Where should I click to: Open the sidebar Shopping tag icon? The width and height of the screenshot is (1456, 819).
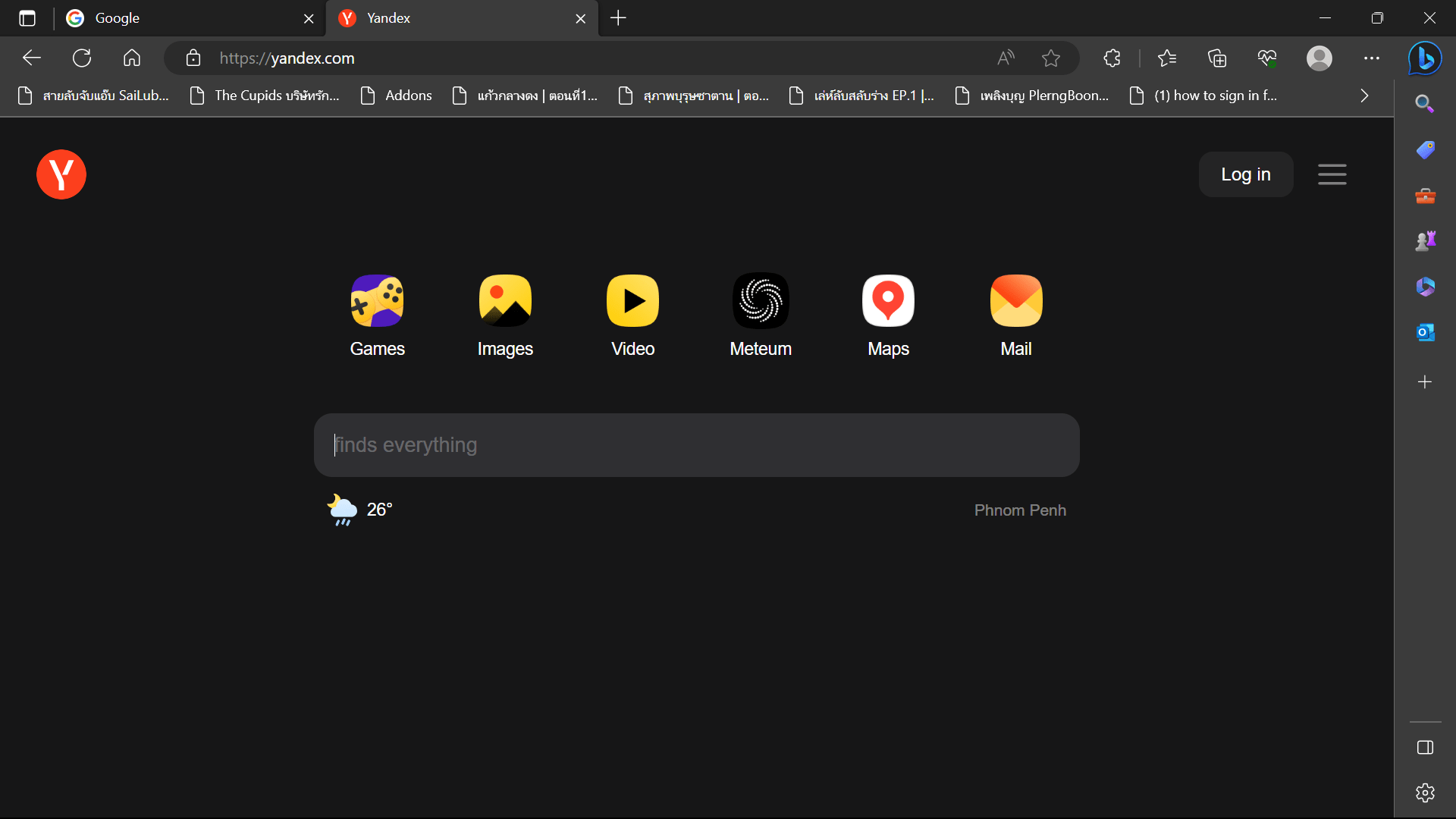pos(1425,149)
